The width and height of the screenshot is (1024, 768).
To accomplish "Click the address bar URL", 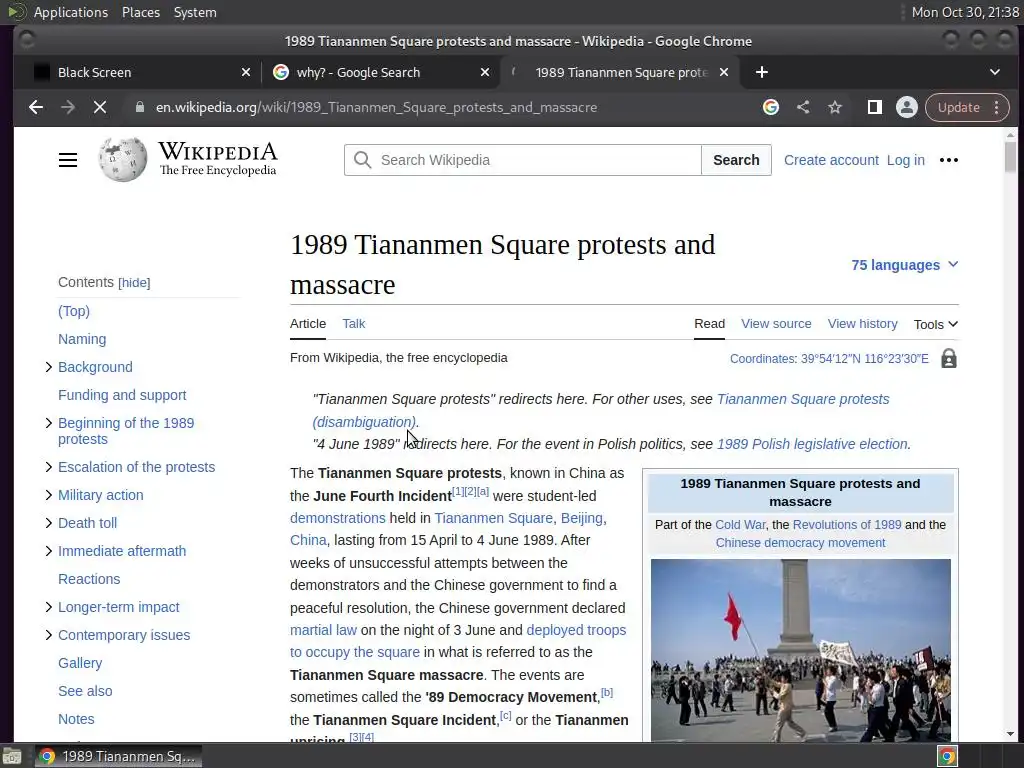I will (x=376, y=108).
